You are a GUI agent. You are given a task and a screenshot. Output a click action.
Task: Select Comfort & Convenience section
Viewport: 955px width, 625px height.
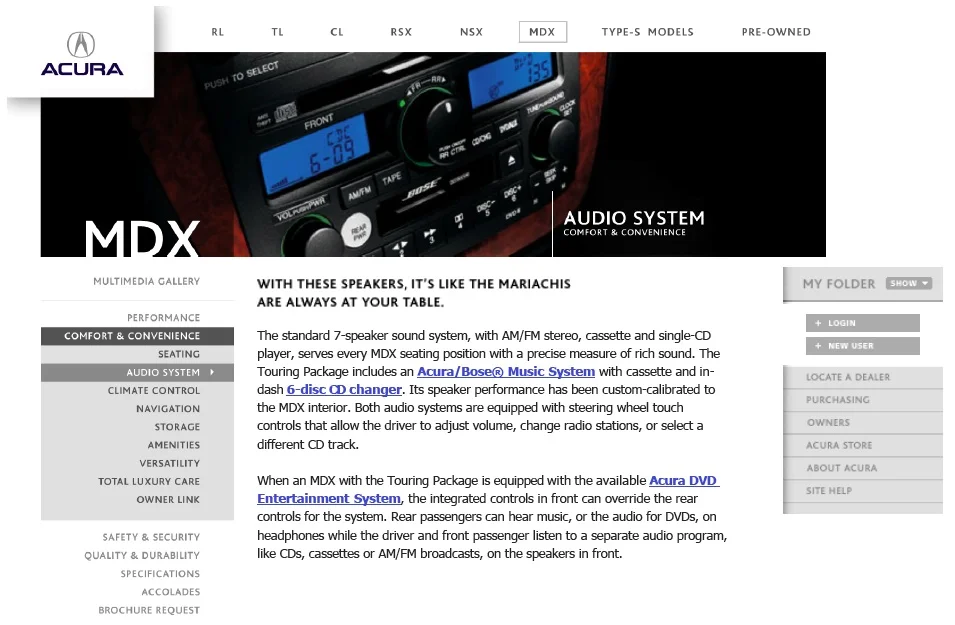click(x=138, y=336)
